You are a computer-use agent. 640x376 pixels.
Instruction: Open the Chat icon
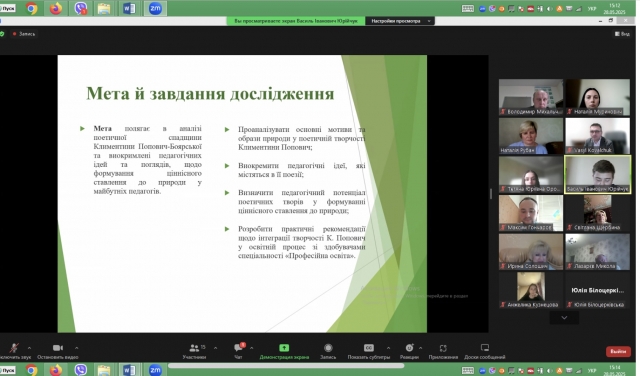[238, 348]
